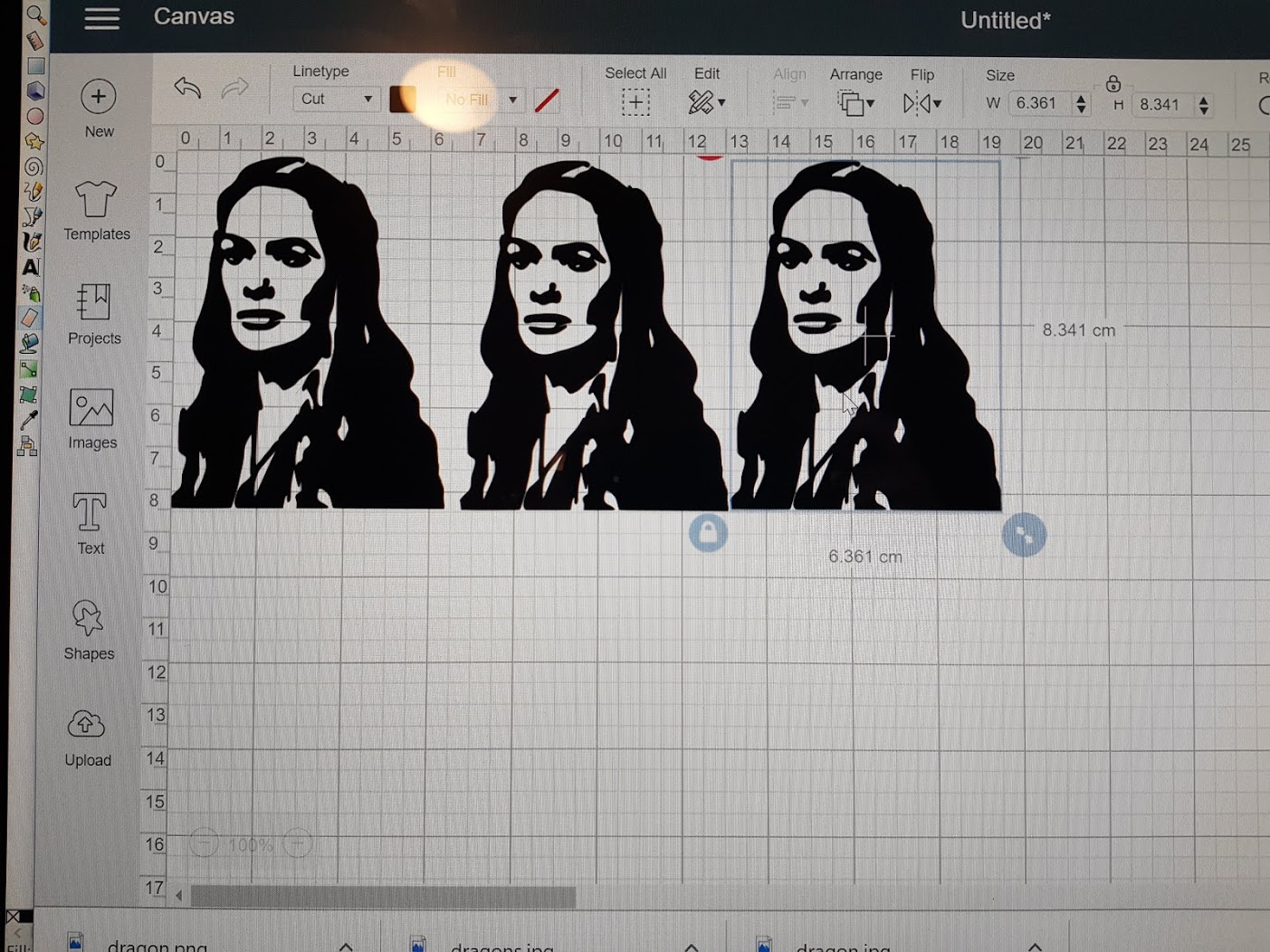The width and height of the screenshot is (1270, 952).
Task: Select the Gradient tool in Inkscape toolbox
Action: point(29,369)
